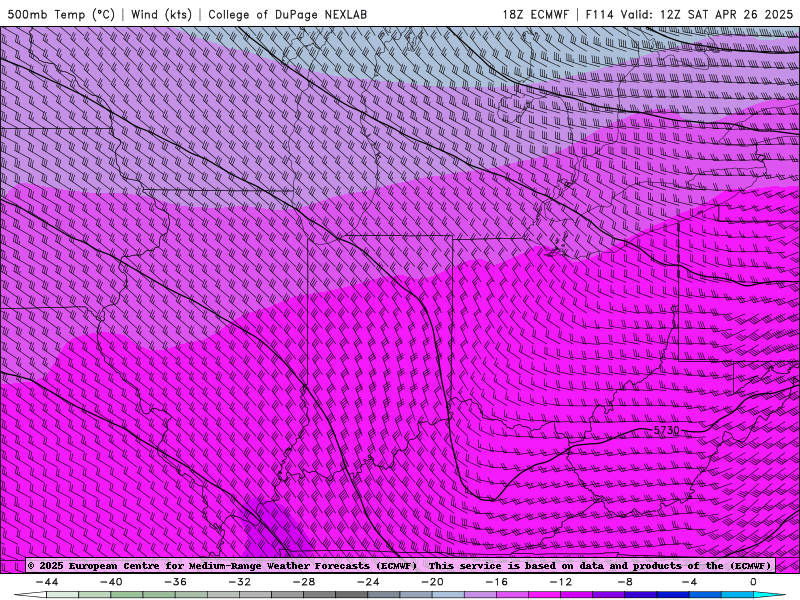The width and height of the screenshot is (800, 600).
Task: Click the -20 color scale label
Action: click(x=432, y=582)
